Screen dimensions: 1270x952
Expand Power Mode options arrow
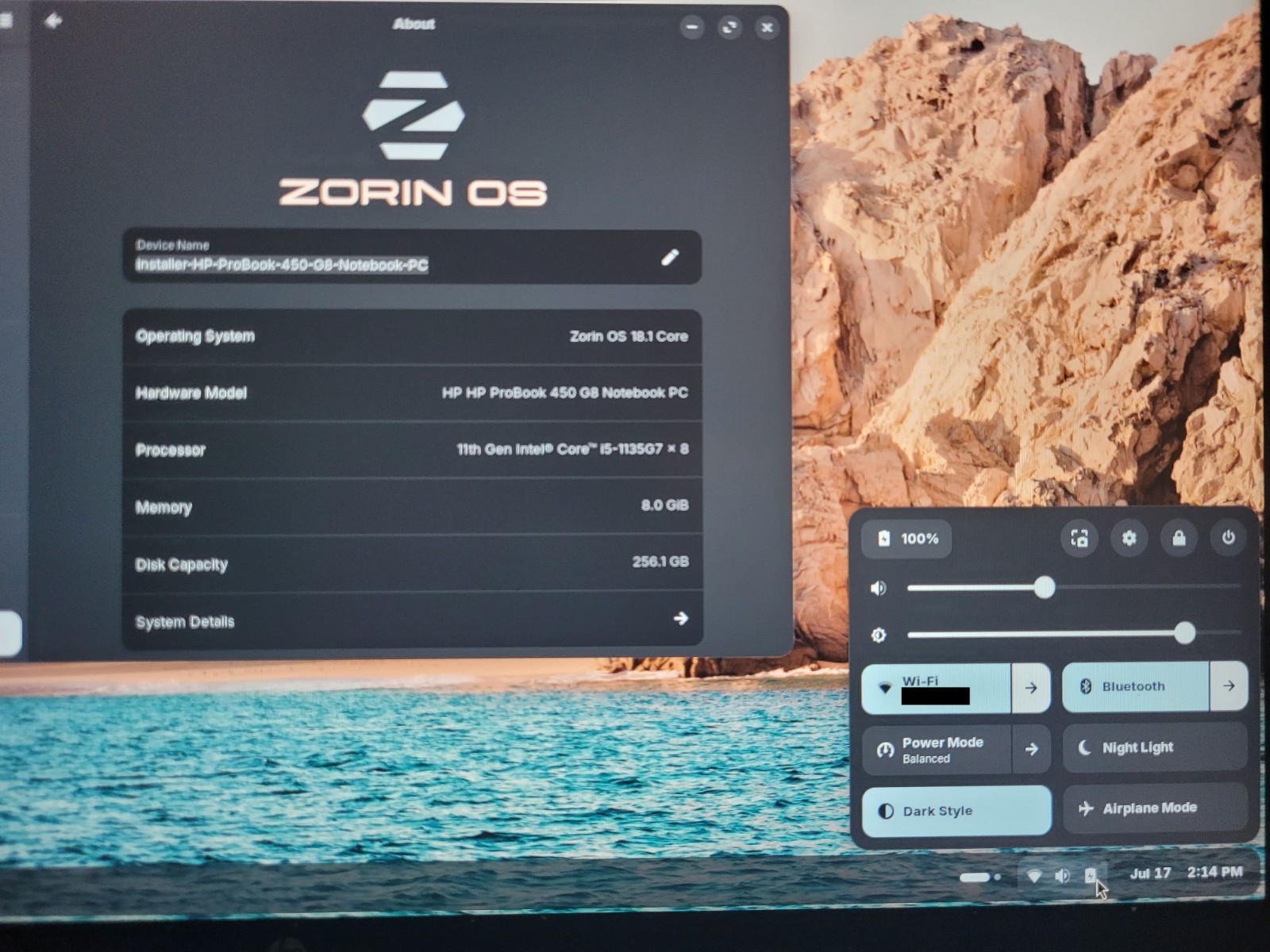pyautogui.click(x=1031, y=749)
